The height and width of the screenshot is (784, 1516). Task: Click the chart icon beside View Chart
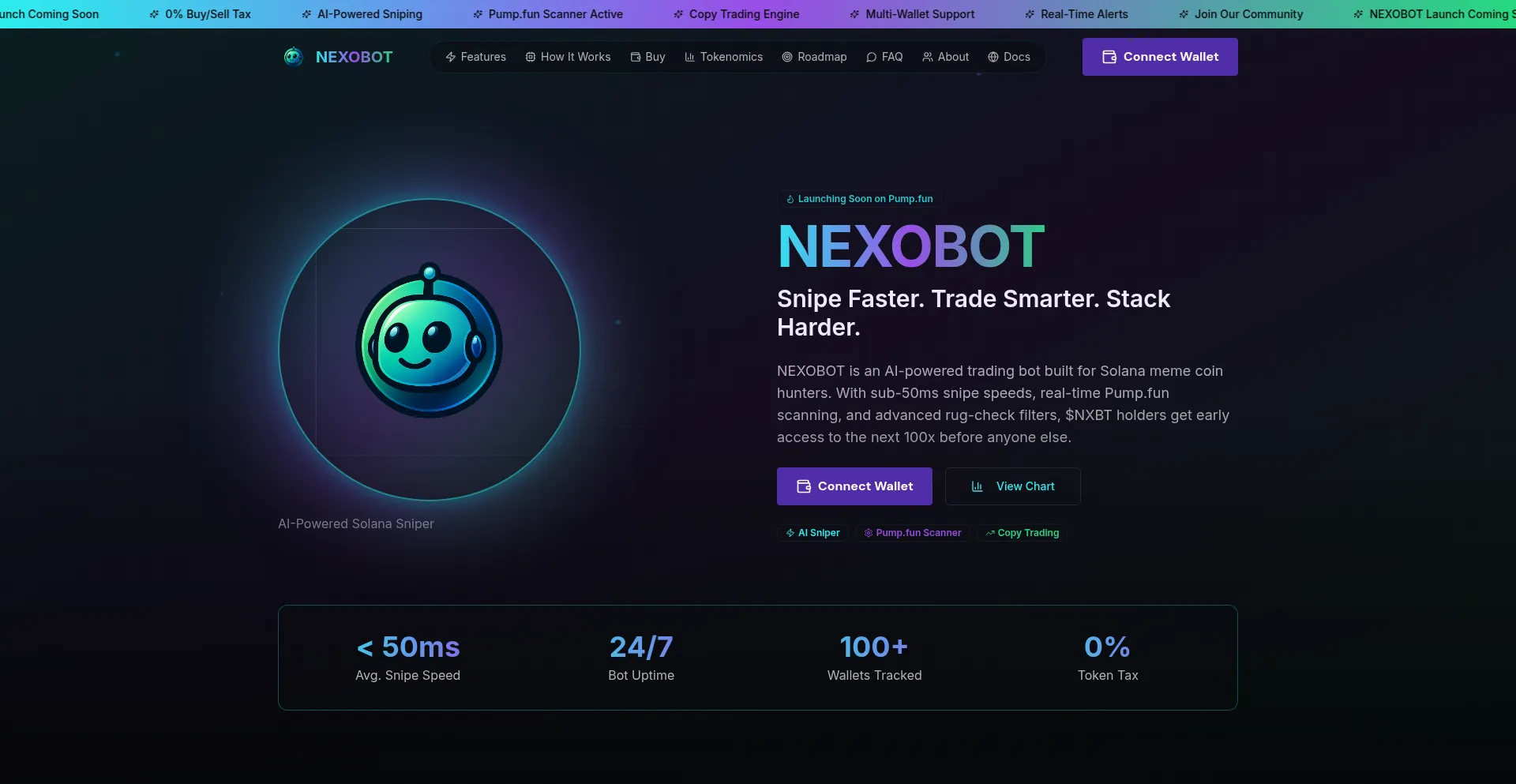pyautogui.click(x=977, y=486)
